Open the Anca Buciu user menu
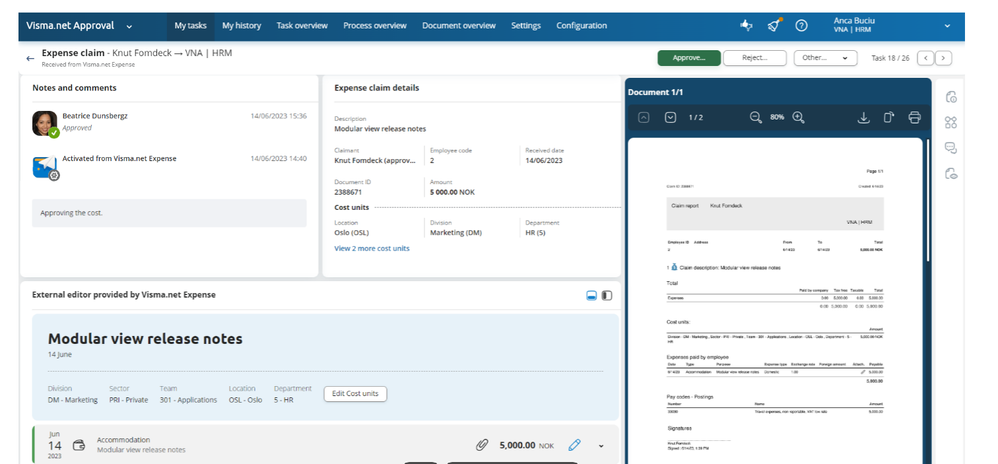 coord(891,25)
